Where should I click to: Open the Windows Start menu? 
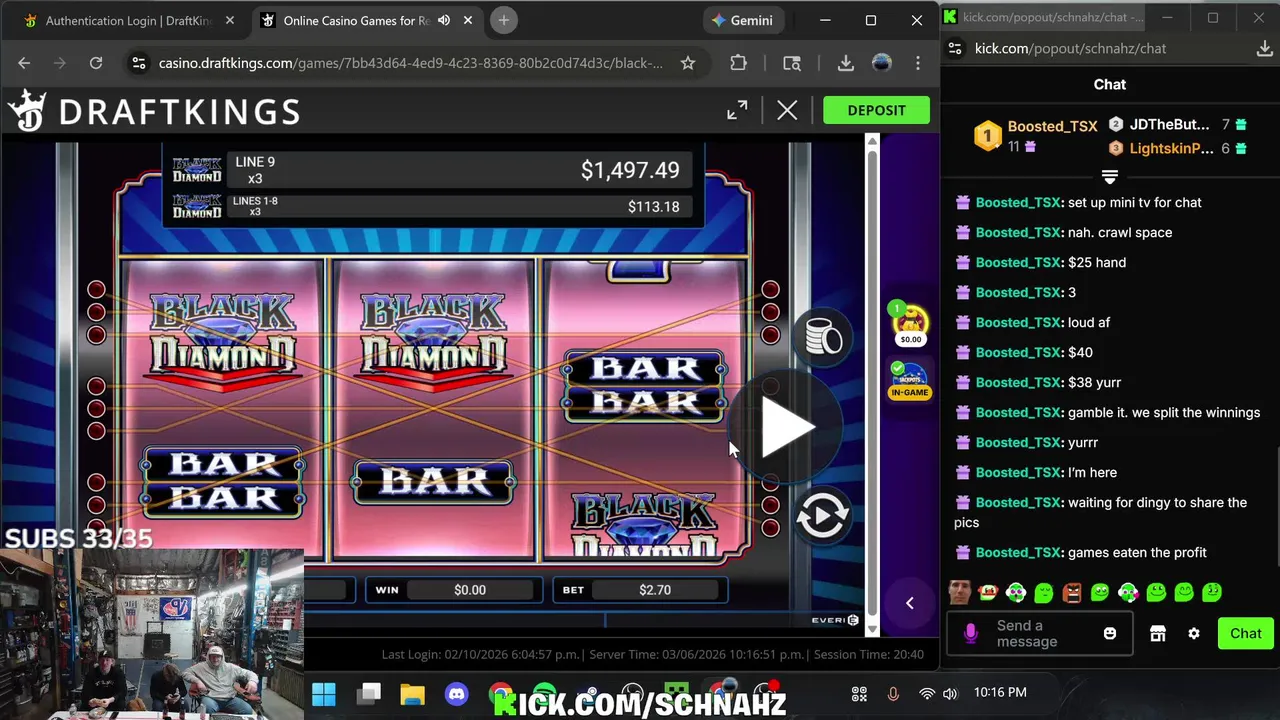[x=324, y=693]
